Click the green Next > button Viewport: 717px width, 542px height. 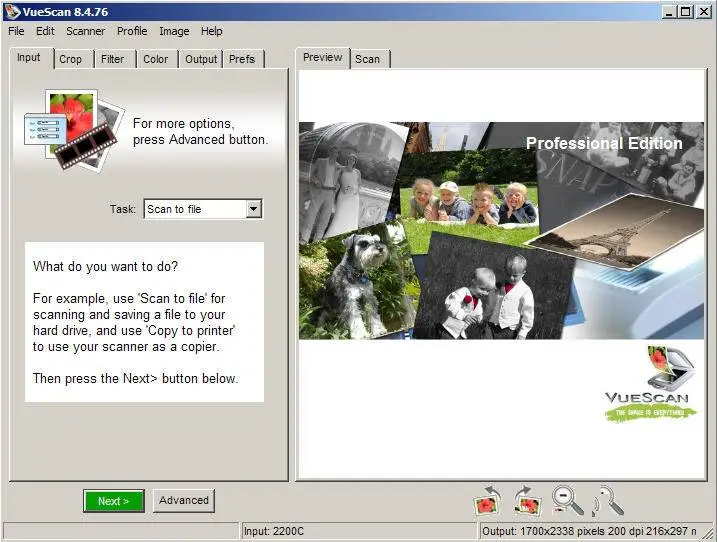tap(114, 501)
